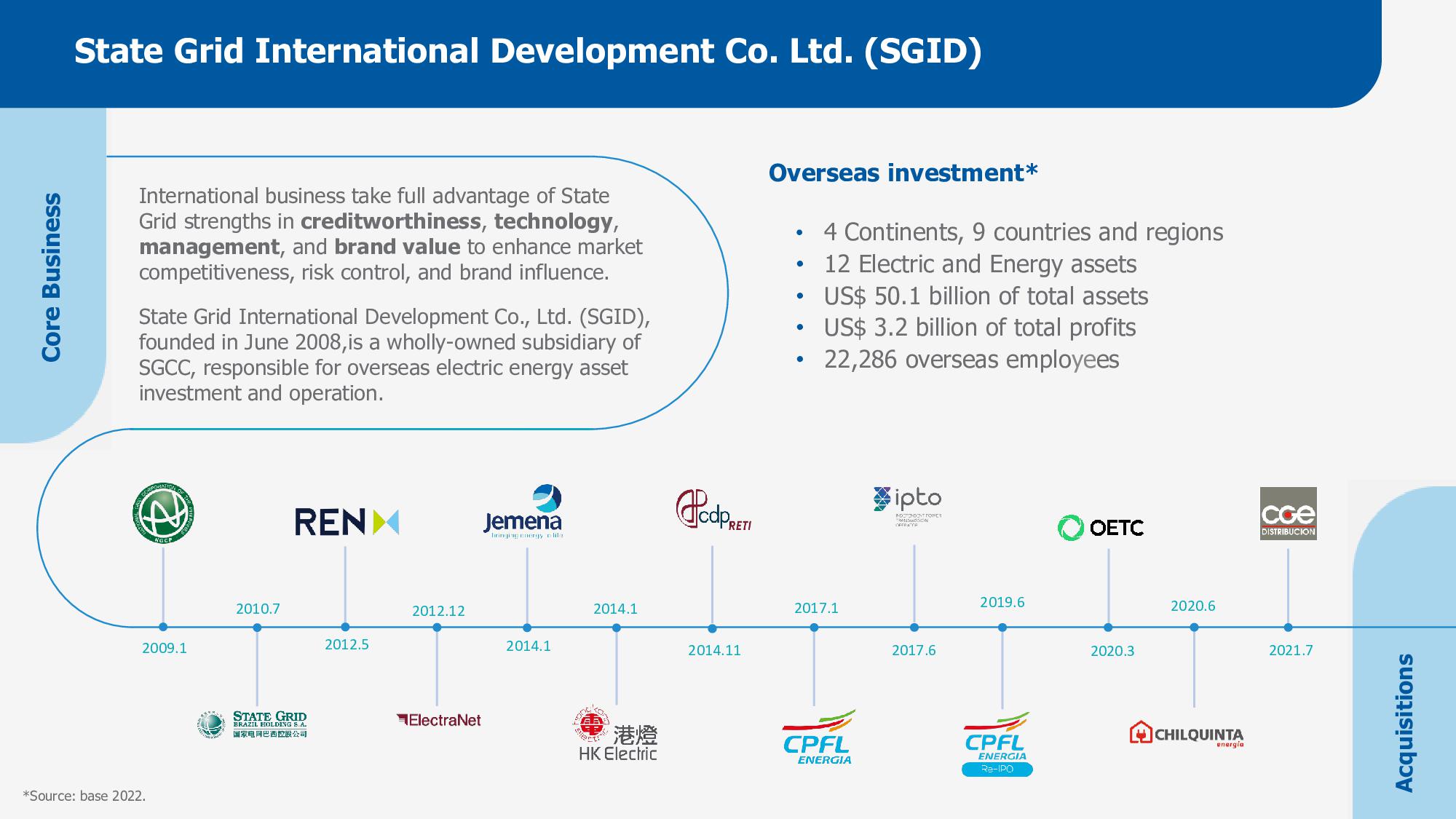Click the CGE Distribucion logo
This screenshot has width=1456, height=819.
tap(1288, 513)
